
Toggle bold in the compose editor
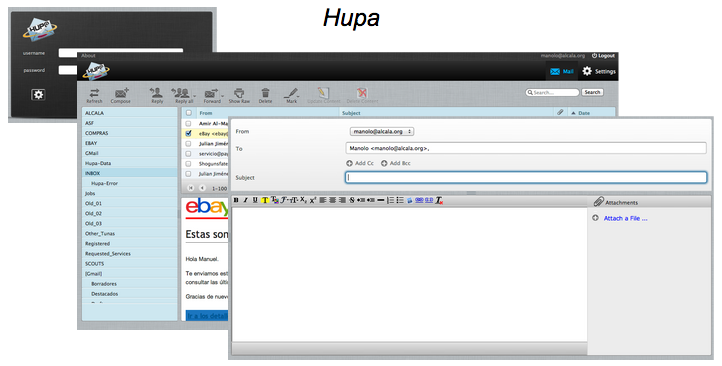click(x=236, y=200)
